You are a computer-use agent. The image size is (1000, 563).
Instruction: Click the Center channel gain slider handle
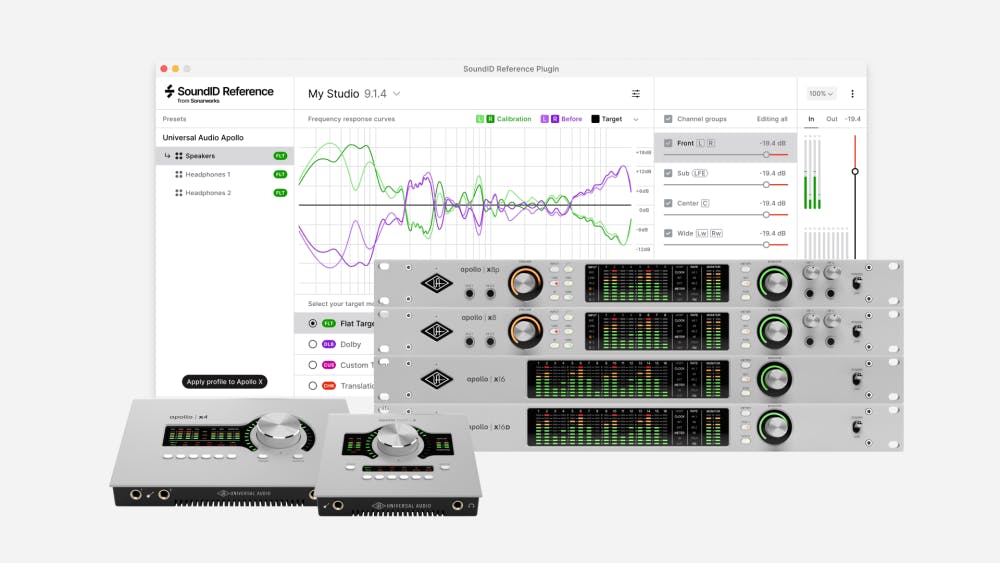[x=766, y=214]
